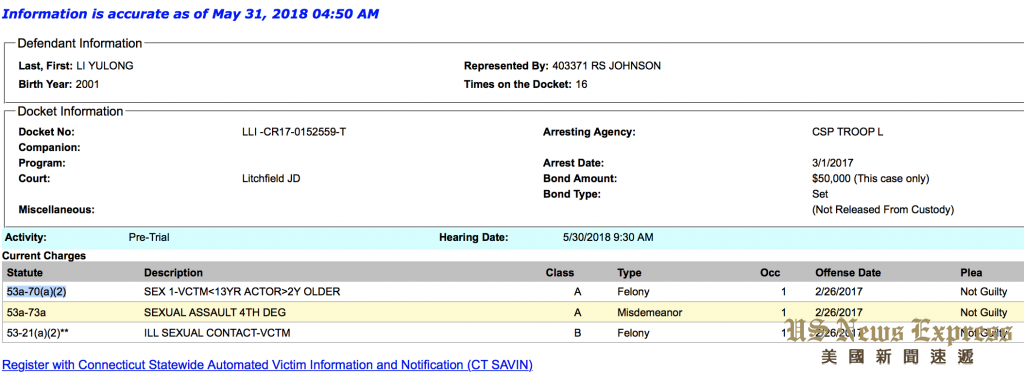The width and height of the screenshot is (1024, 375).
Task: Click the Type column header
Action: (x=629, y=272)
